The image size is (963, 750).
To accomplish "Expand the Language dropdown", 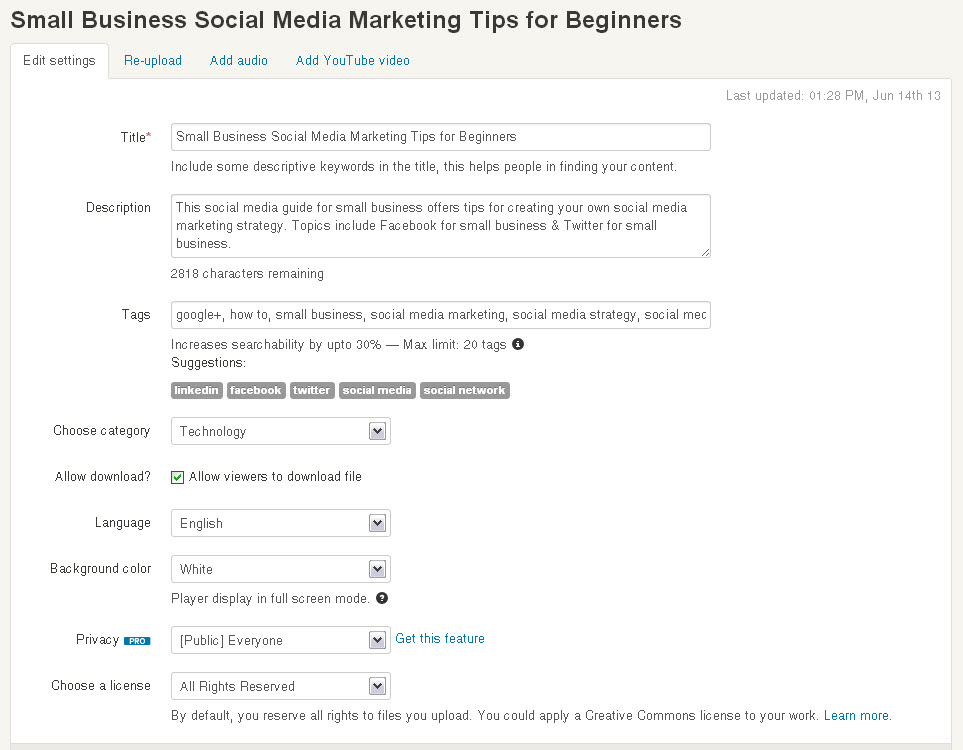I will [280, 524].
